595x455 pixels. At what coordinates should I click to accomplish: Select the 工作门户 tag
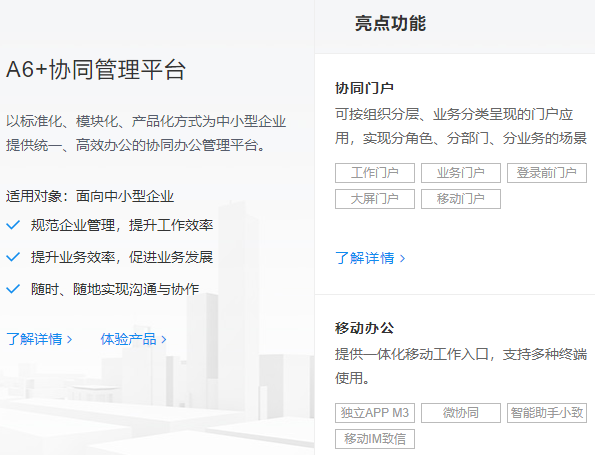pos(375,173)
